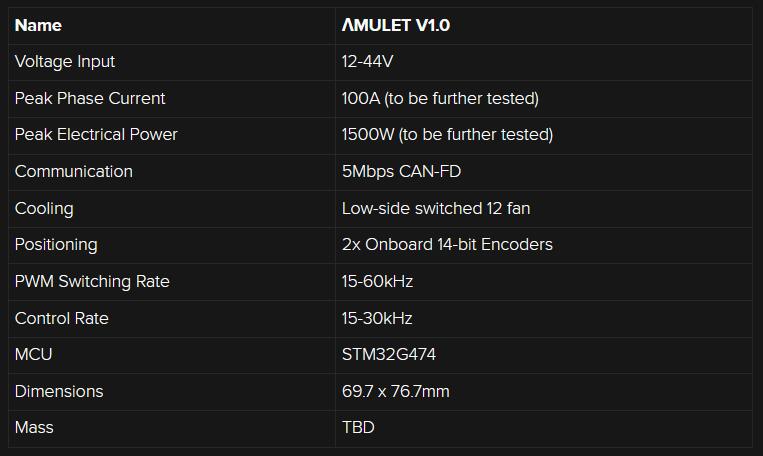Click the "Name" header cell
763x456 pixels.
[38, 25]
